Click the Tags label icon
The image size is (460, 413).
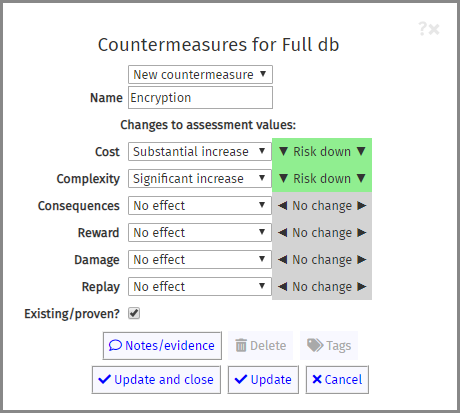315,345
